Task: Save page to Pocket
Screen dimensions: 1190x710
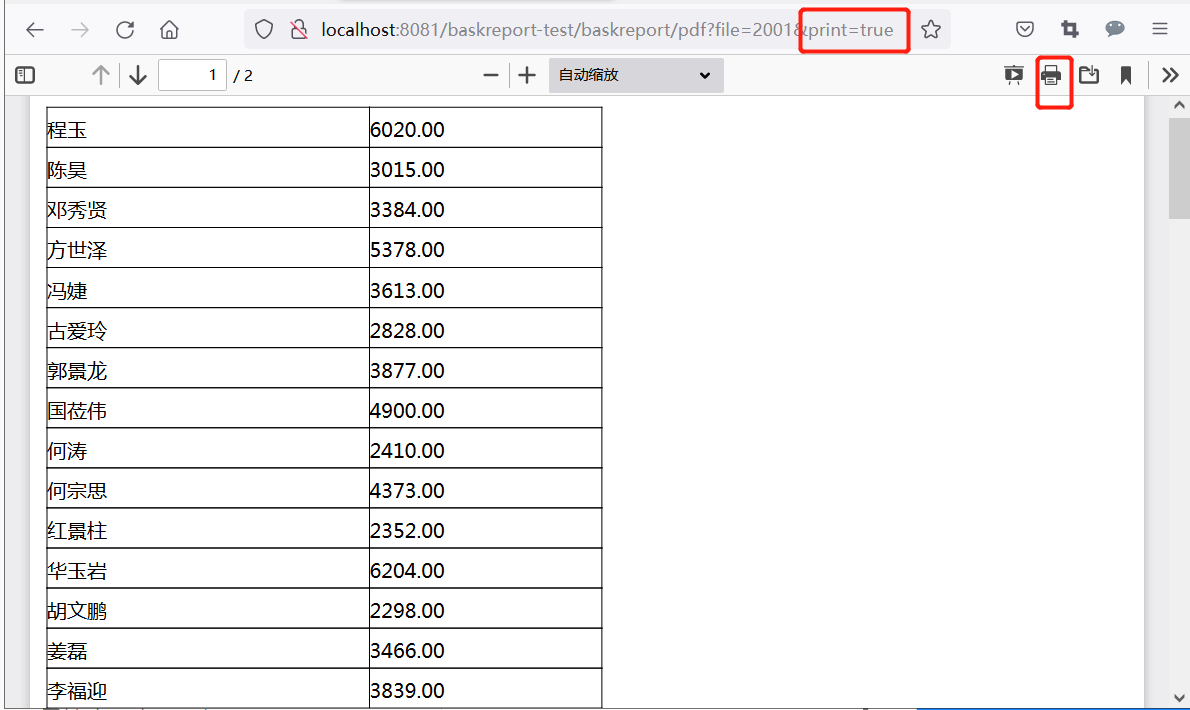Action: pos(1025,30)
